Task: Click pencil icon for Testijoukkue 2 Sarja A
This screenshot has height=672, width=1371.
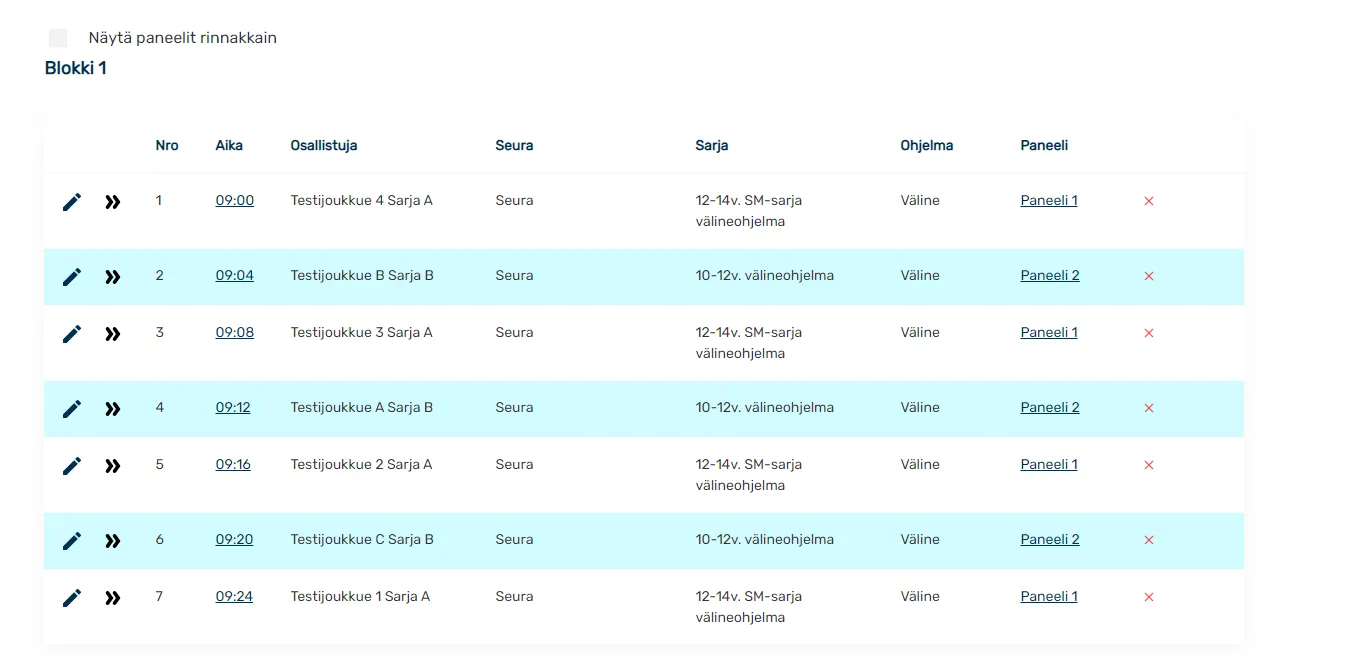Action: tap(72, 466)
